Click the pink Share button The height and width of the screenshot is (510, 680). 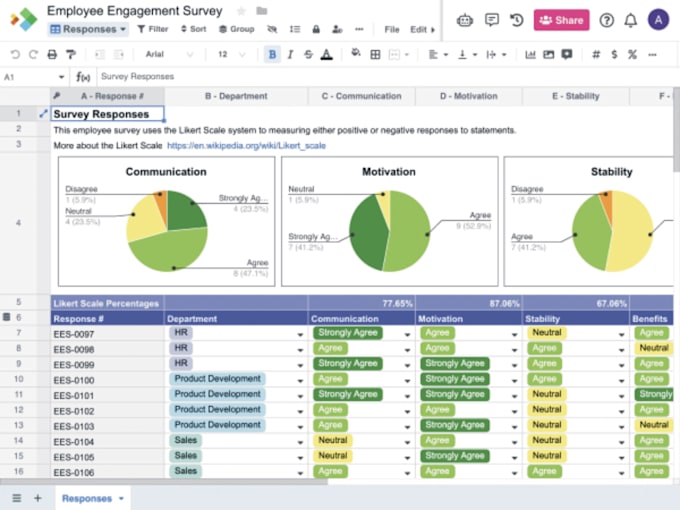click(561, 20)
